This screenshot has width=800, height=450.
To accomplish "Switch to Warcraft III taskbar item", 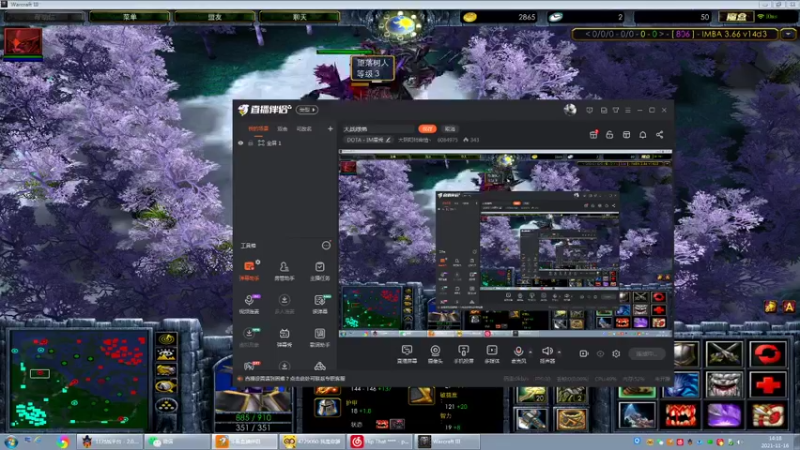I will pyautogui.click(x=448, y=441).
